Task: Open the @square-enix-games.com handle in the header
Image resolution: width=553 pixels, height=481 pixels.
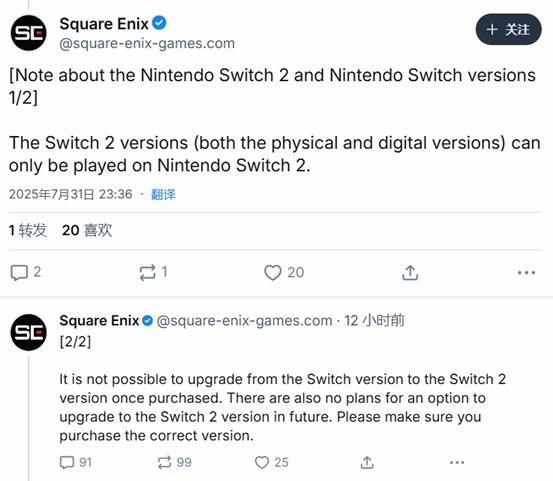Action: [x=147, y=44]
